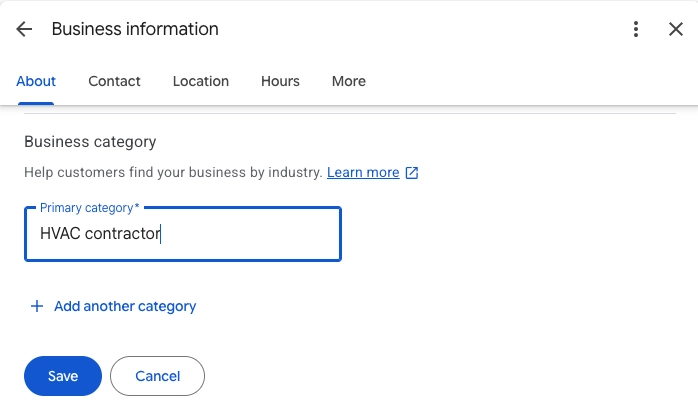The width and height of the screenshot is (698, 420).
Task: Open the three-dot more options menu
Action: pos(636,29)
